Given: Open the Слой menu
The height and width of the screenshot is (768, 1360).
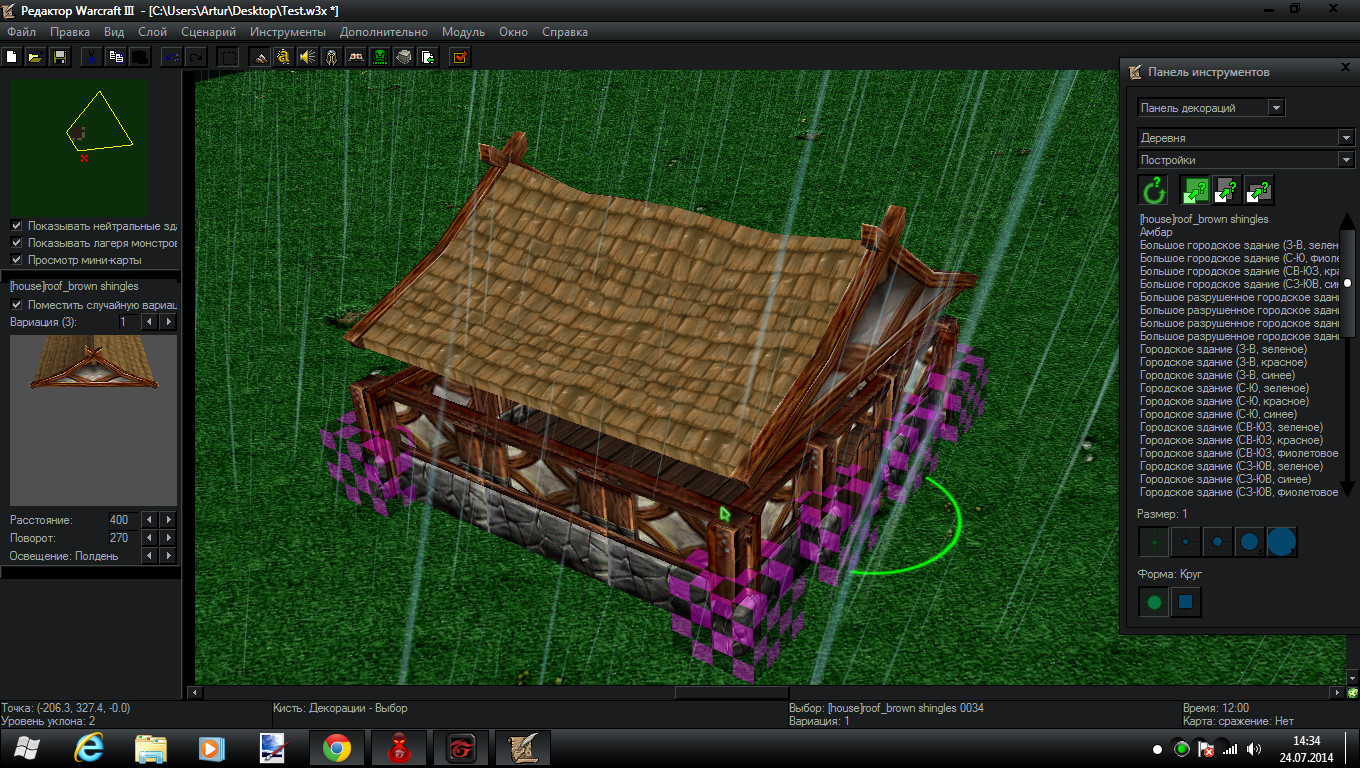Looking at the screenshot, I should coord(153,32).
